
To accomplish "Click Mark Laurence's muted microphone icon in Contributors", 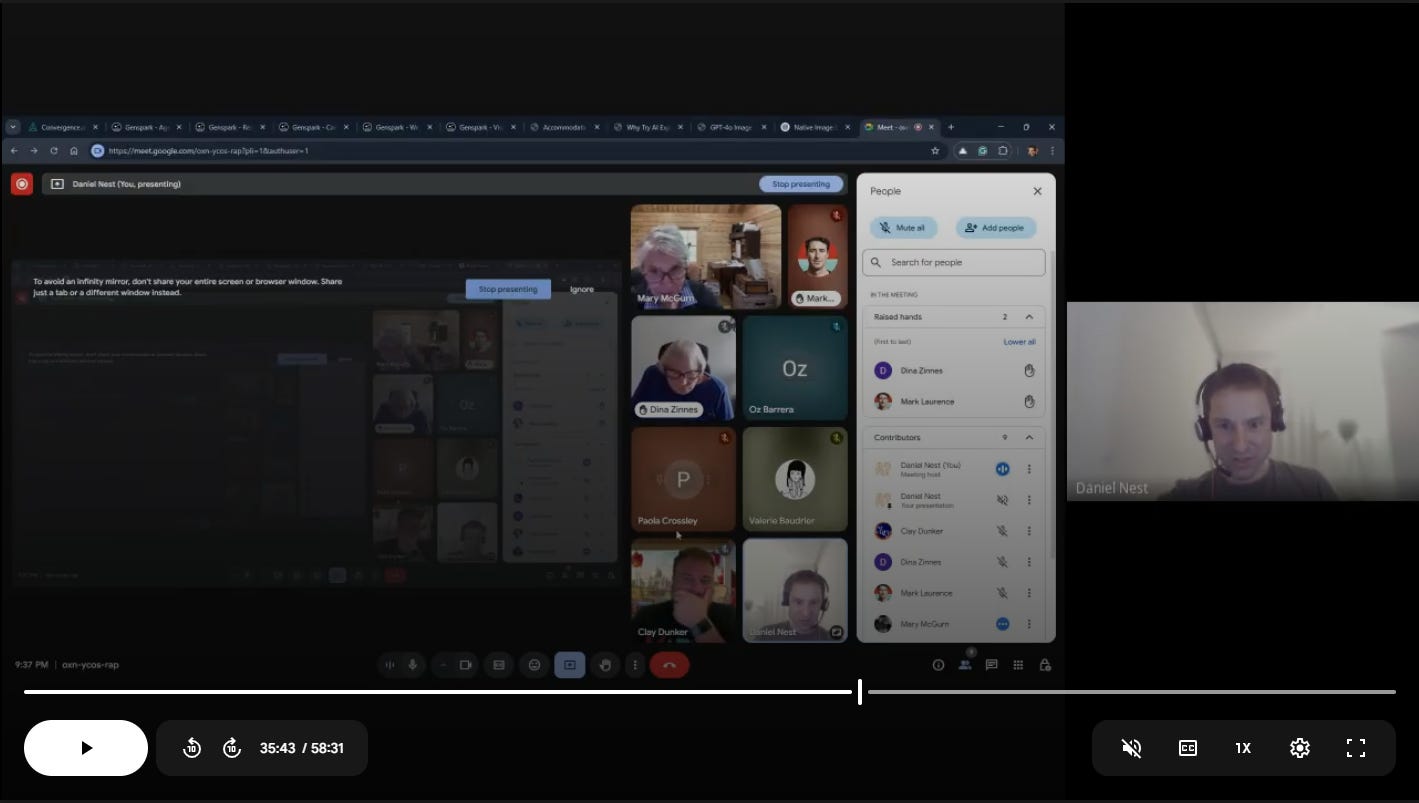I will click(1002, 593).
